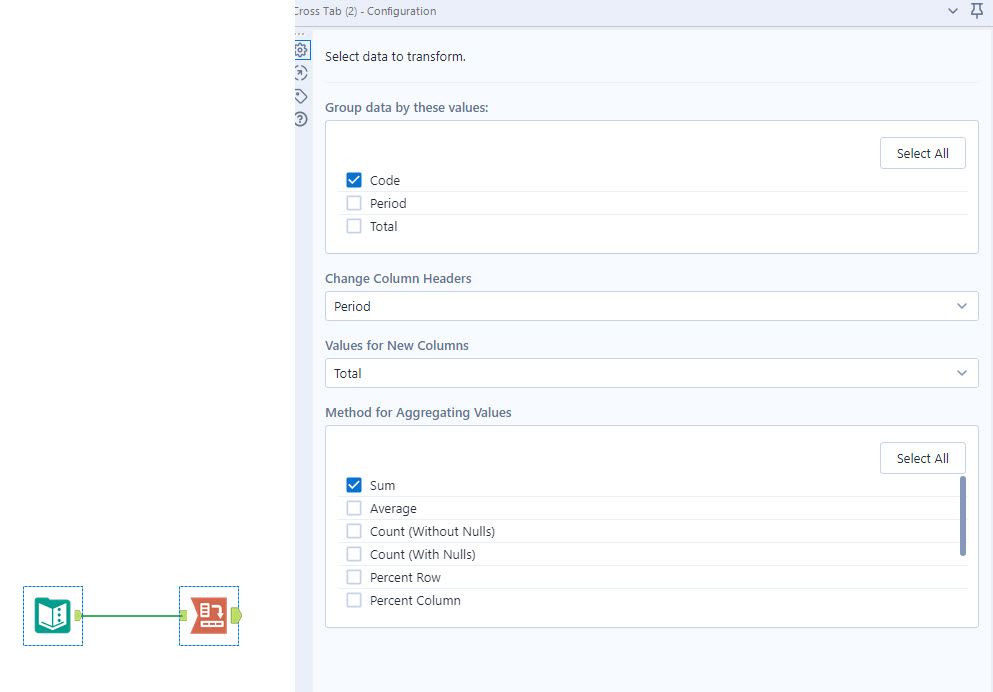The width and height of the screenshot is (993, 692).
Task: Click the aggregation methods list scrollbar
Action: coord(963,515)
